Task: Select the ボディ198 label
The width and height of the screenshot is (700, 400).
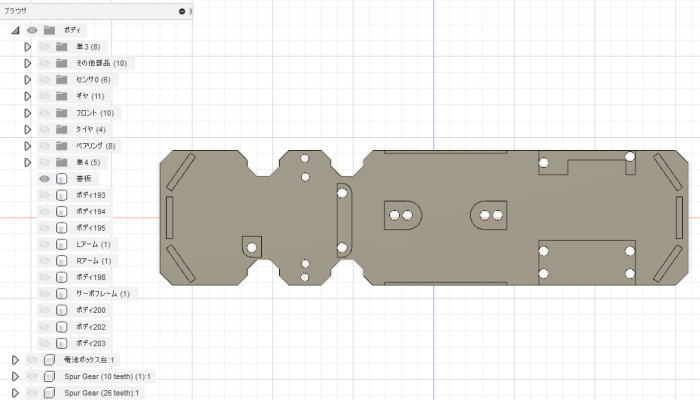Action: pyautogui.click(x=91, y=277)
